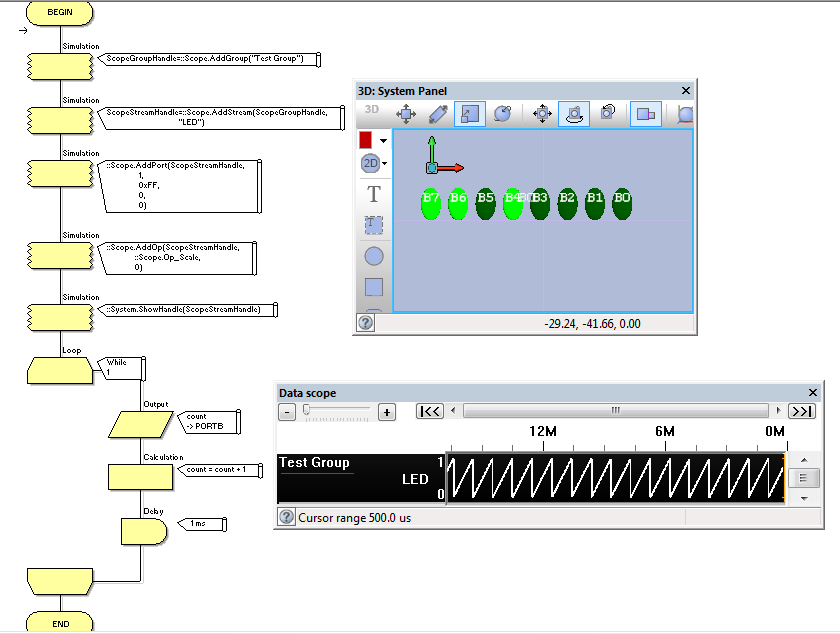Image resolution: width=840 pixels, height=634 pixels.
Task: Click the Data scope zoom slider handle
Action: 306,410
